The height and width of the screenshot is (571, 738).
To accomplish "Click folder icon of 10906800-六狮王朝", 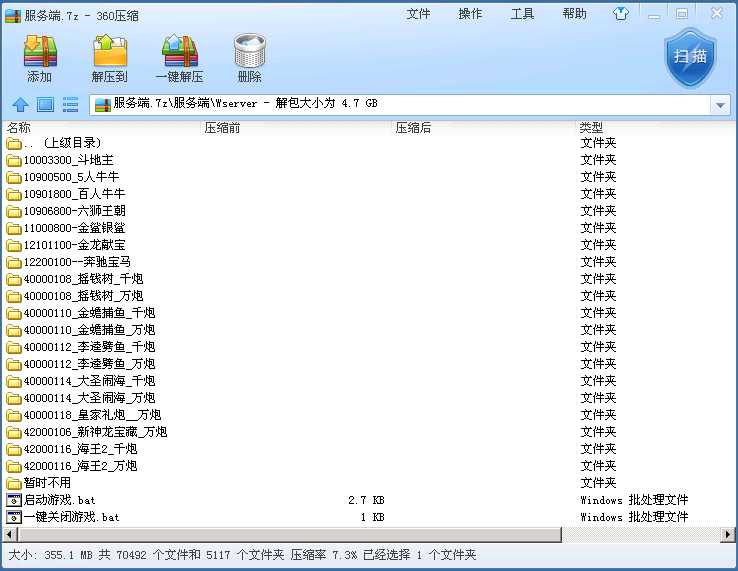I will point(14,211).
